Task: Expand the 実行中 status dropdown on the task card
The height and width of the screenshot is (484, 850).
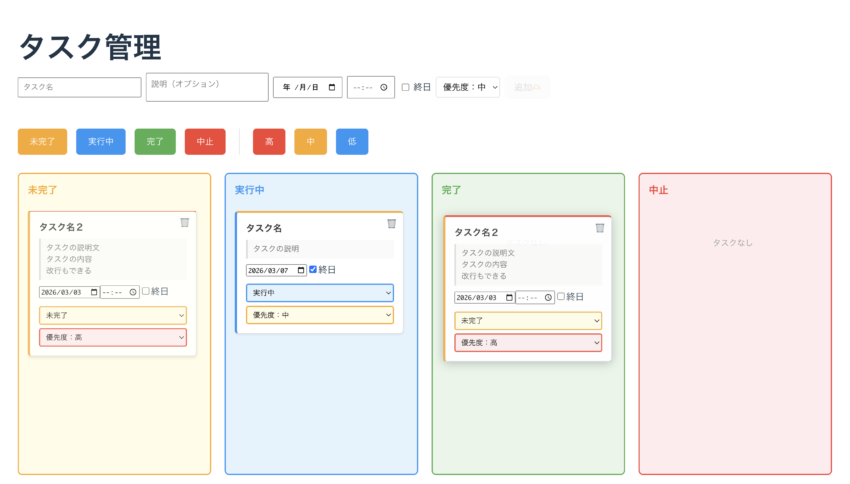Action: coord(319,293)
